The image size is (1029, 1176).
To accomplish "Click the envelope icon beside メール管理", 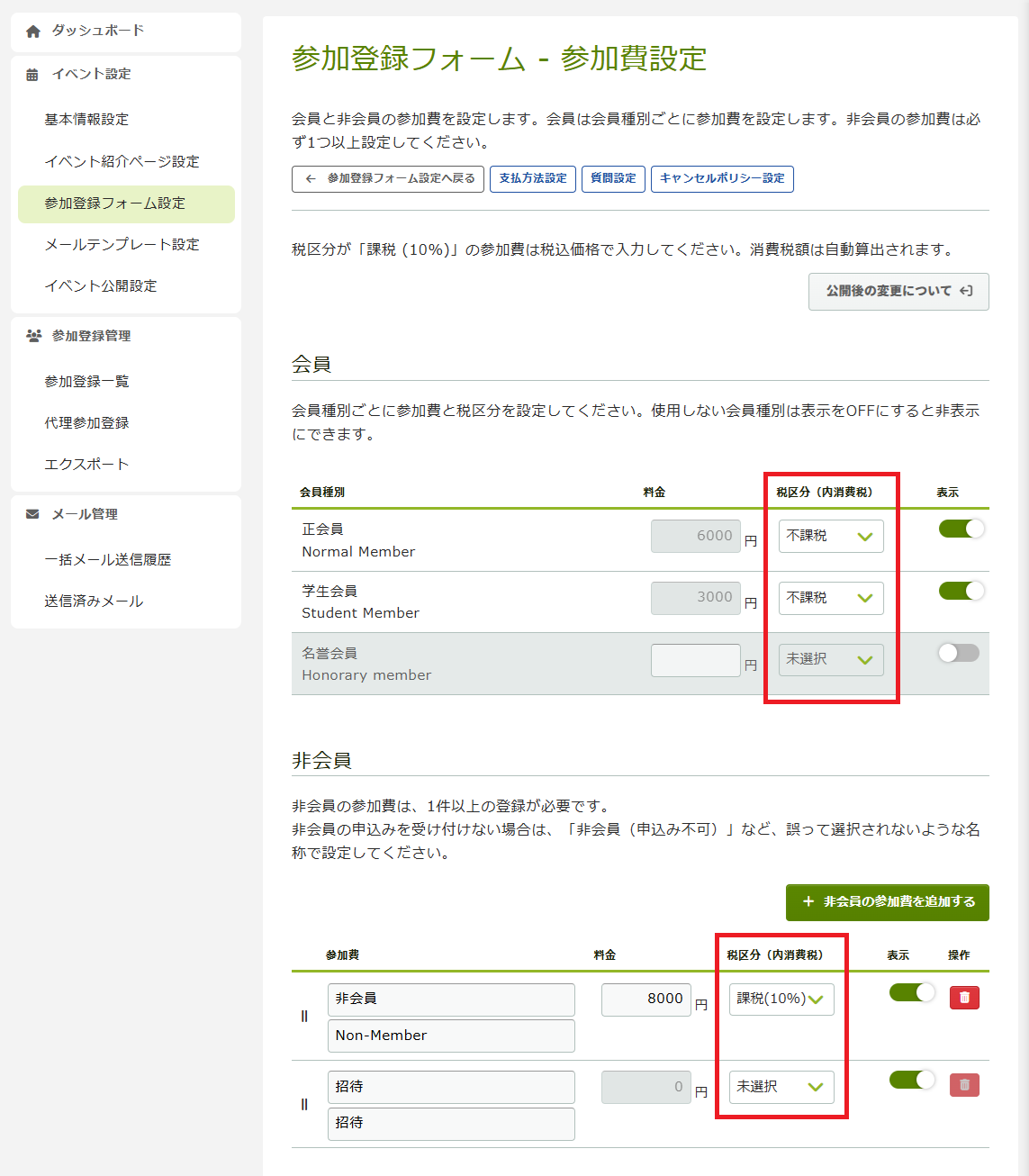I will point(32,514).
